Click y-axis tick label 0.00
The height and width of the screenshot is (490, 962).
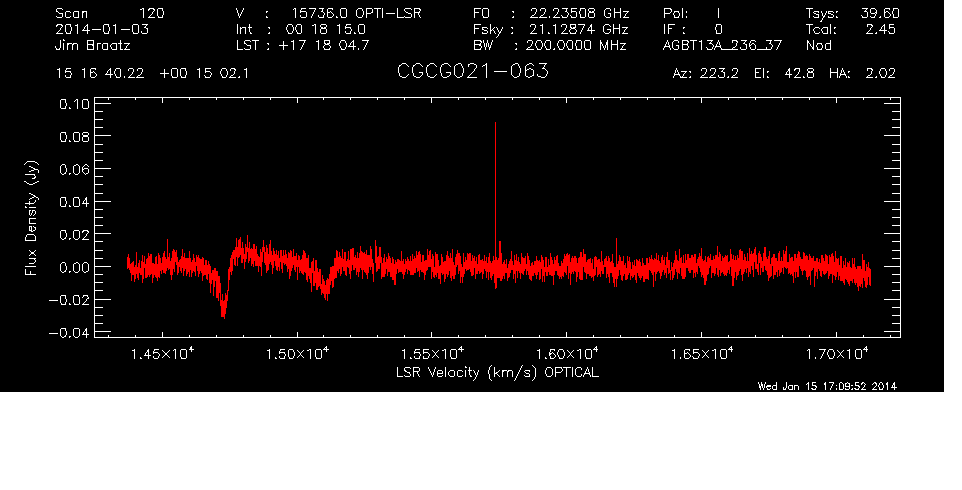pyautogui.click(x=74, y=267)
